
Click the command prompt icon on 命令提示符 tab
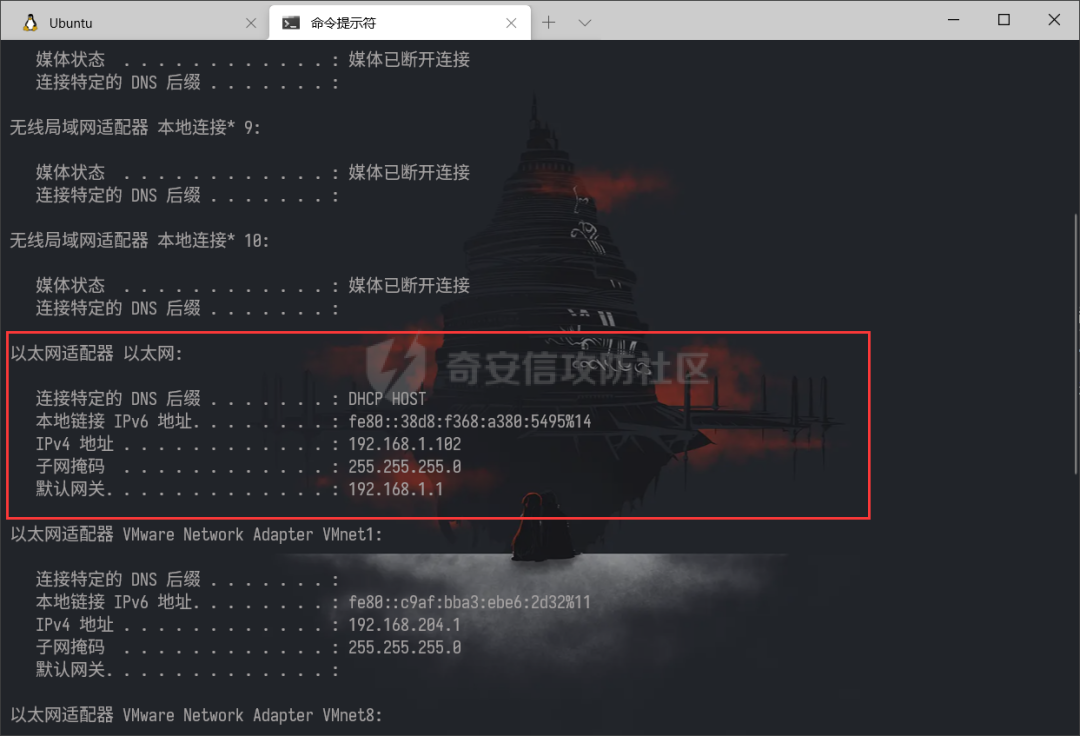(x=291, y=23)
